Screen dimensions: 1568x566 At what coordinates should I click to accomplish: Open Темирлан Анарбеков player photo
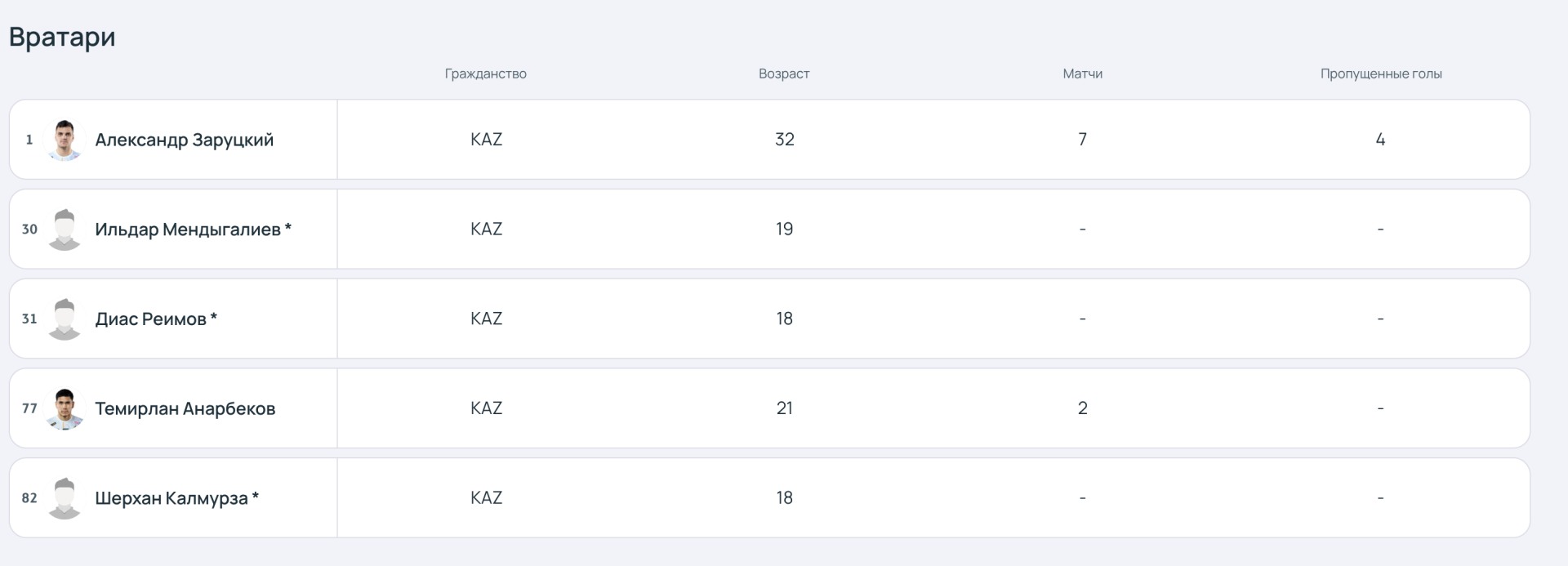tap(65, 408)
